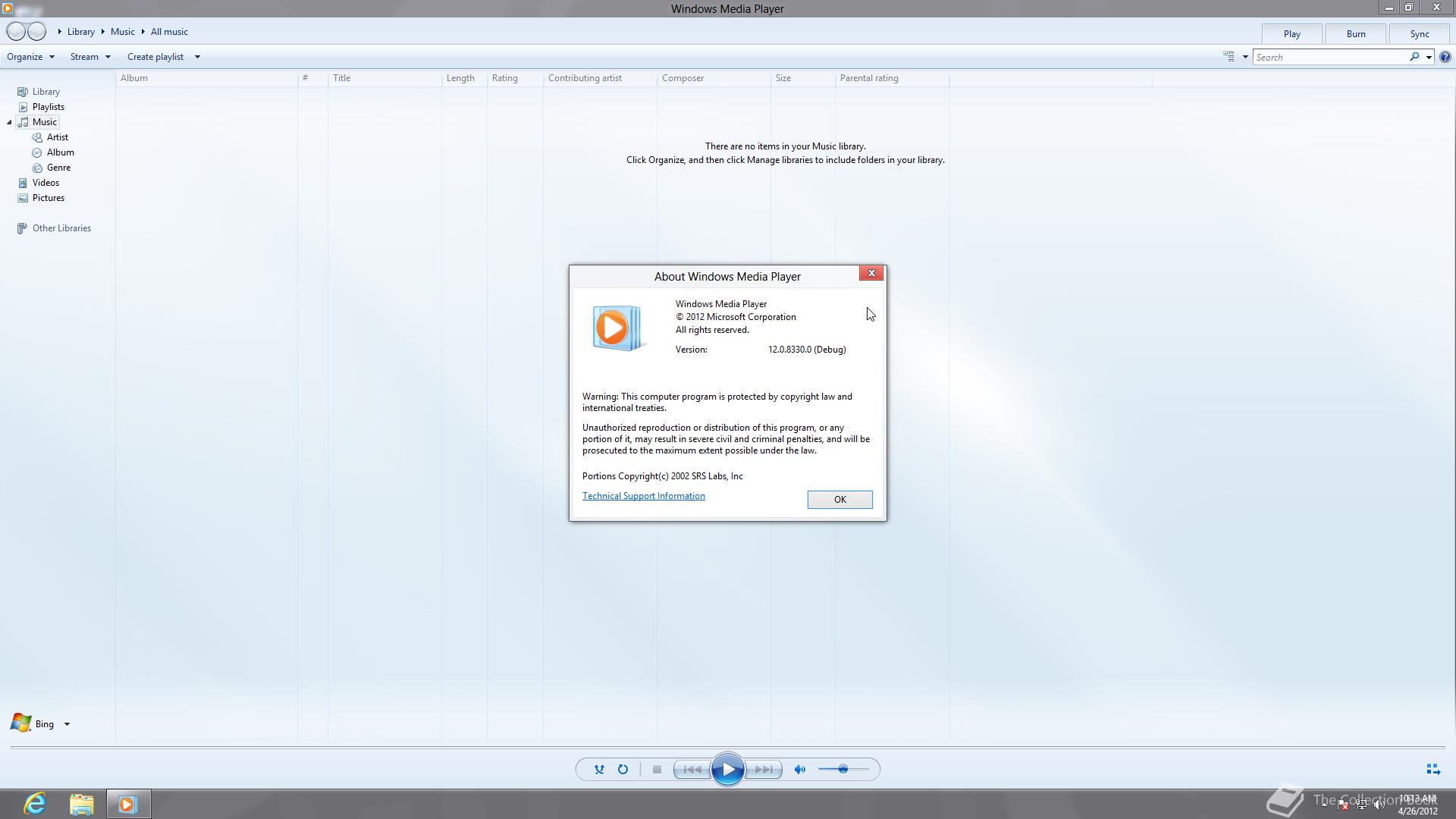Screen dimensions: 1456x819
Task: Expand View options dropdown arrow
Action: coord(1245,57)
